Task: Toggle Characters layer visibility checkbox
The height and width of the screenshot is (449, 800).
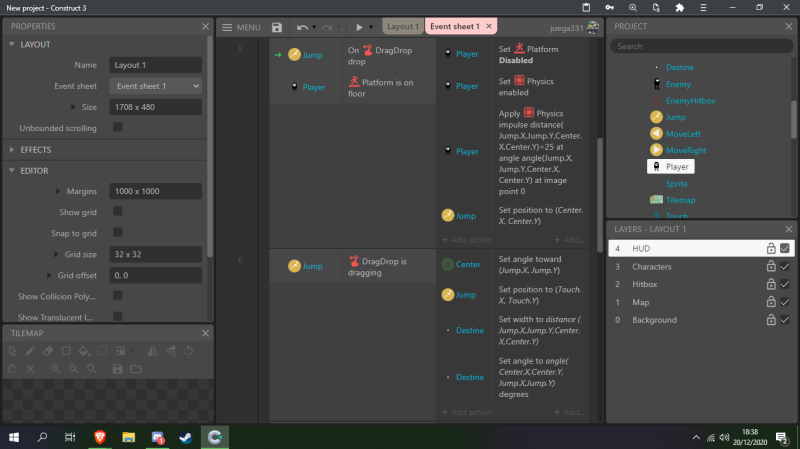Action: pyautogui.click(x=785, y=266)
